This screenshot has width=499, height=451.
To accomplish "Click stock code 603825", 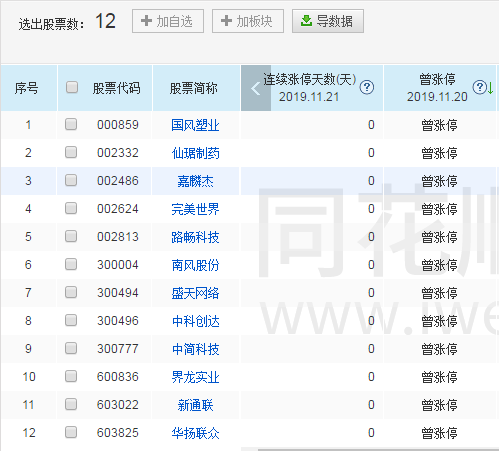I will coord(118,433).
